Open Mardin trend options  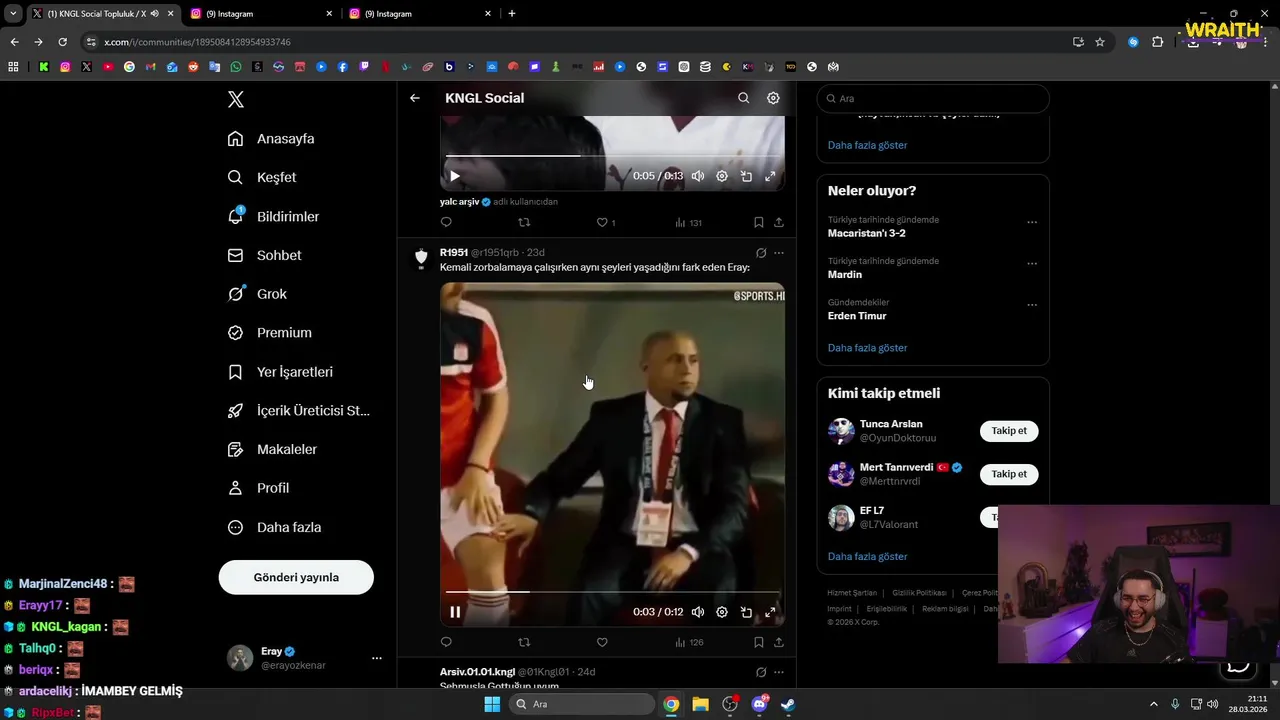point(1032,264)
